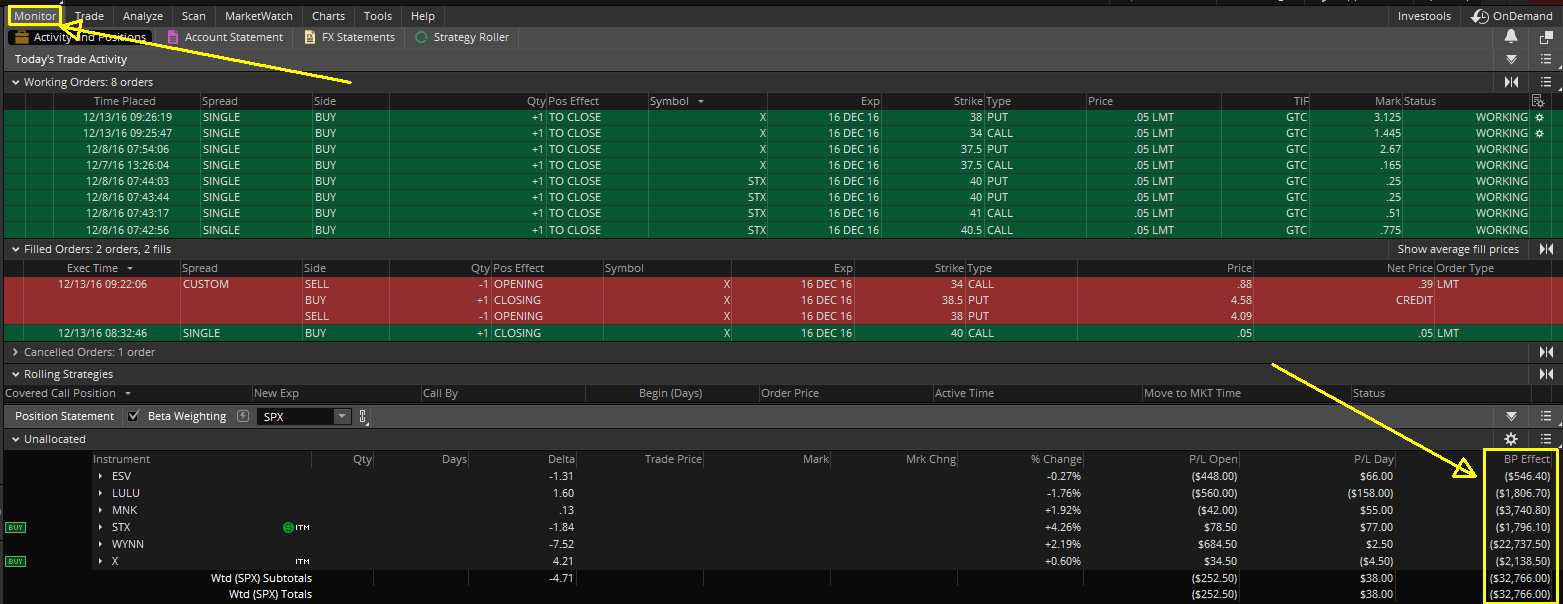This screenshot has width=1563, height=604.
Task: Click lightning icon beside Beta Weighting
Action: coord(243,416)
